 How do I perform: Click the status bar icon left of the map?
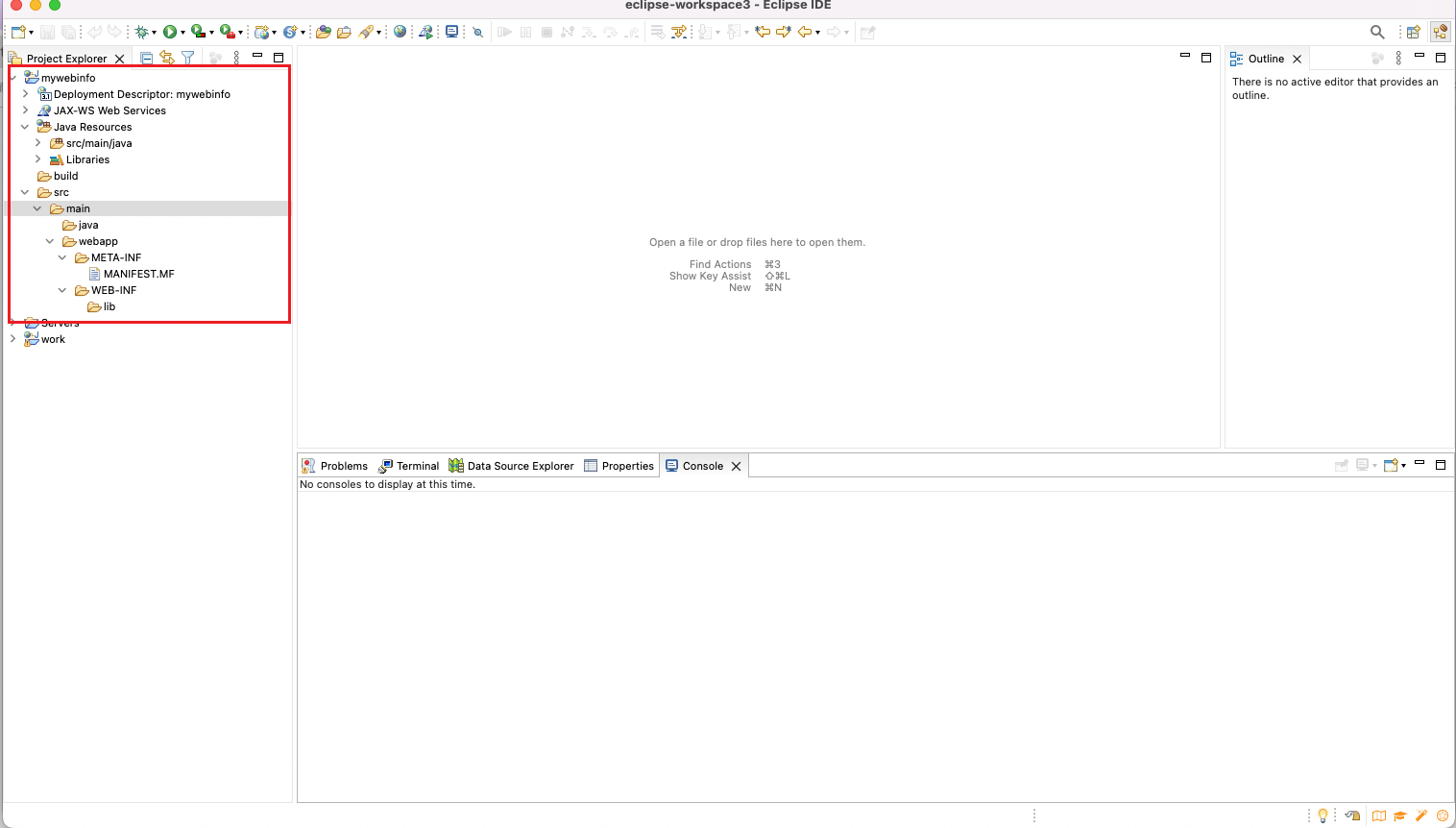pos(1352,816)
